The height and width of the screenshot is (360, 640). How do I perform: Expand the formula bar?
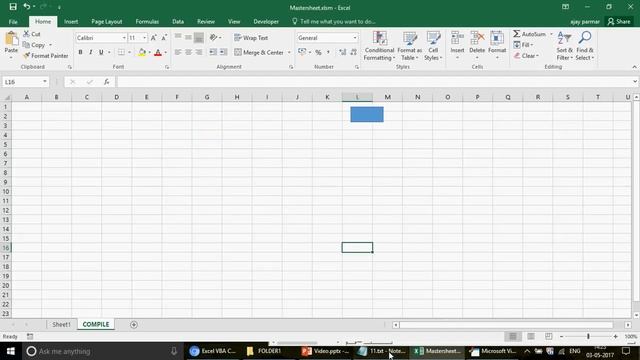(635, 82)
